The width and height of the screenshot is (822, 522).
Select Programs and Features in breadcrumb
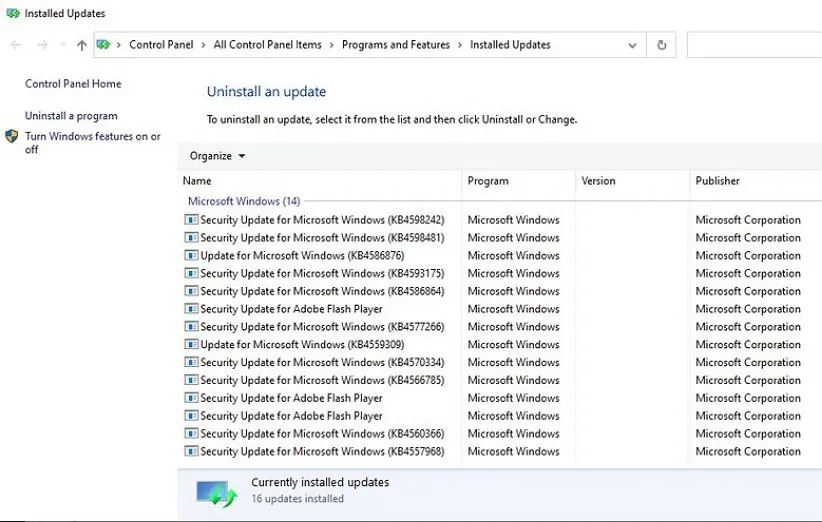coord(395,45)
